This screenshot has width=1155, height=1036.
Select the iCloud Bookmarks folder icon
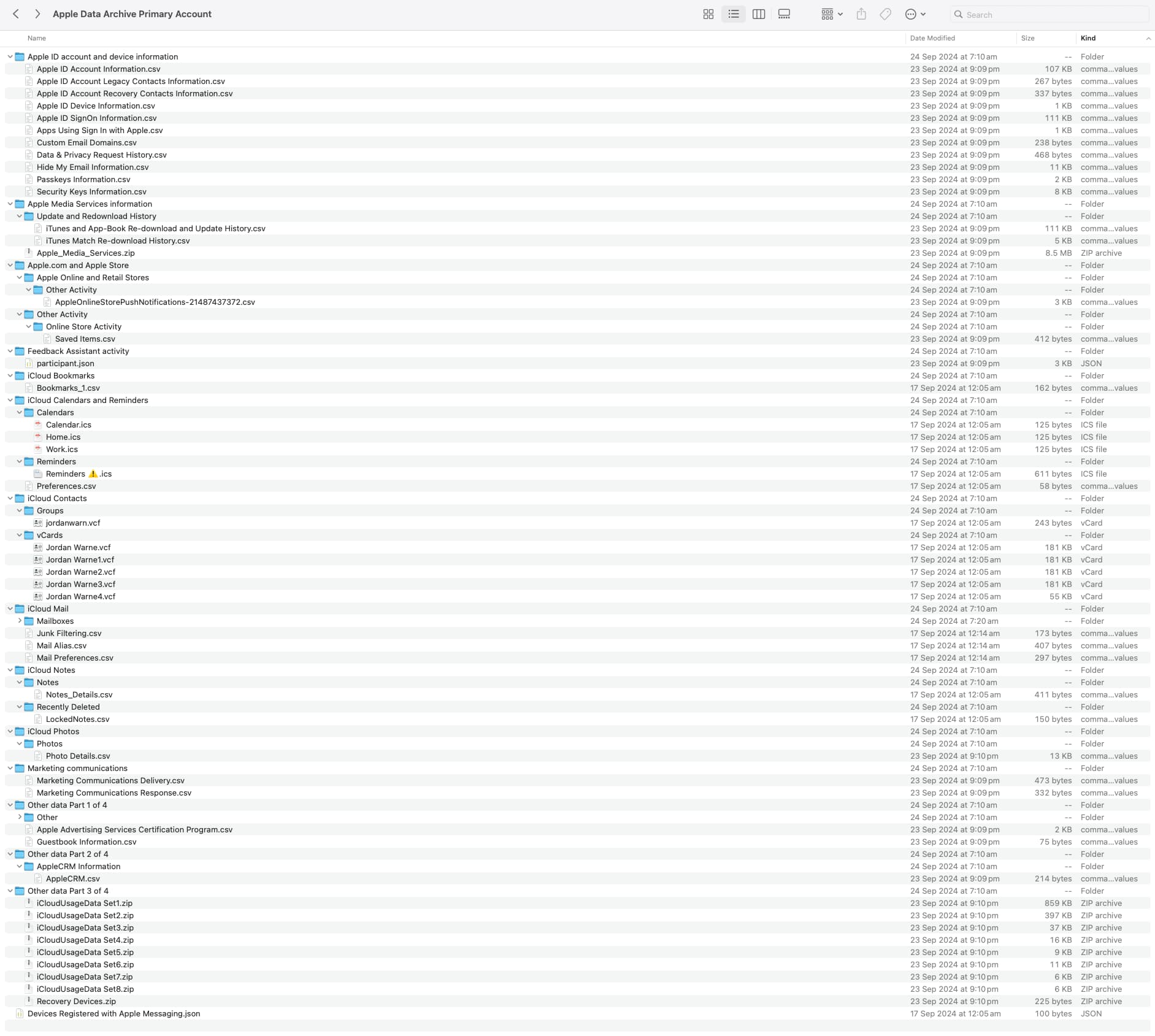tap(20, 375)
